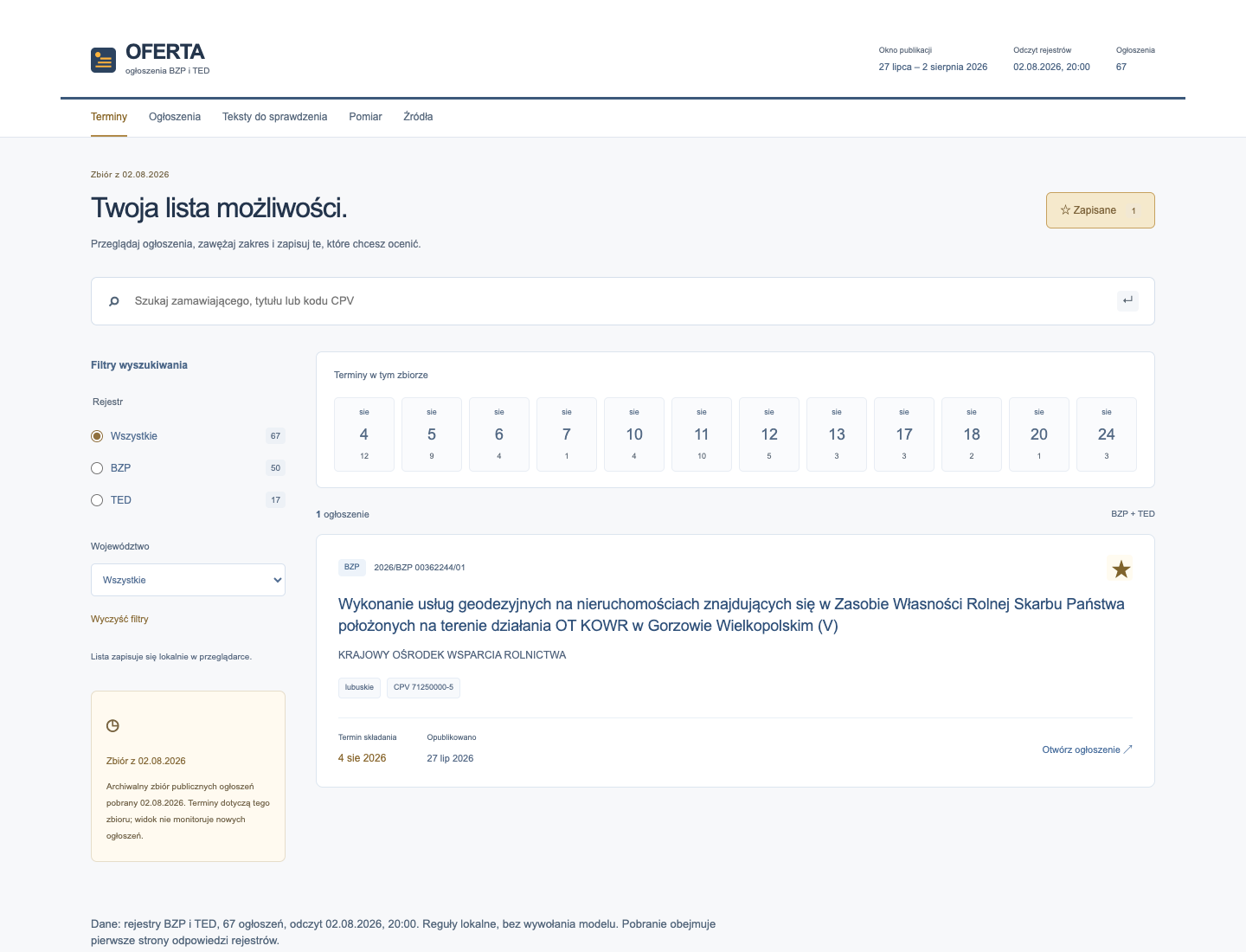
Task: Submit the search with the enter-arrow icon
Action: [1127, 300]
